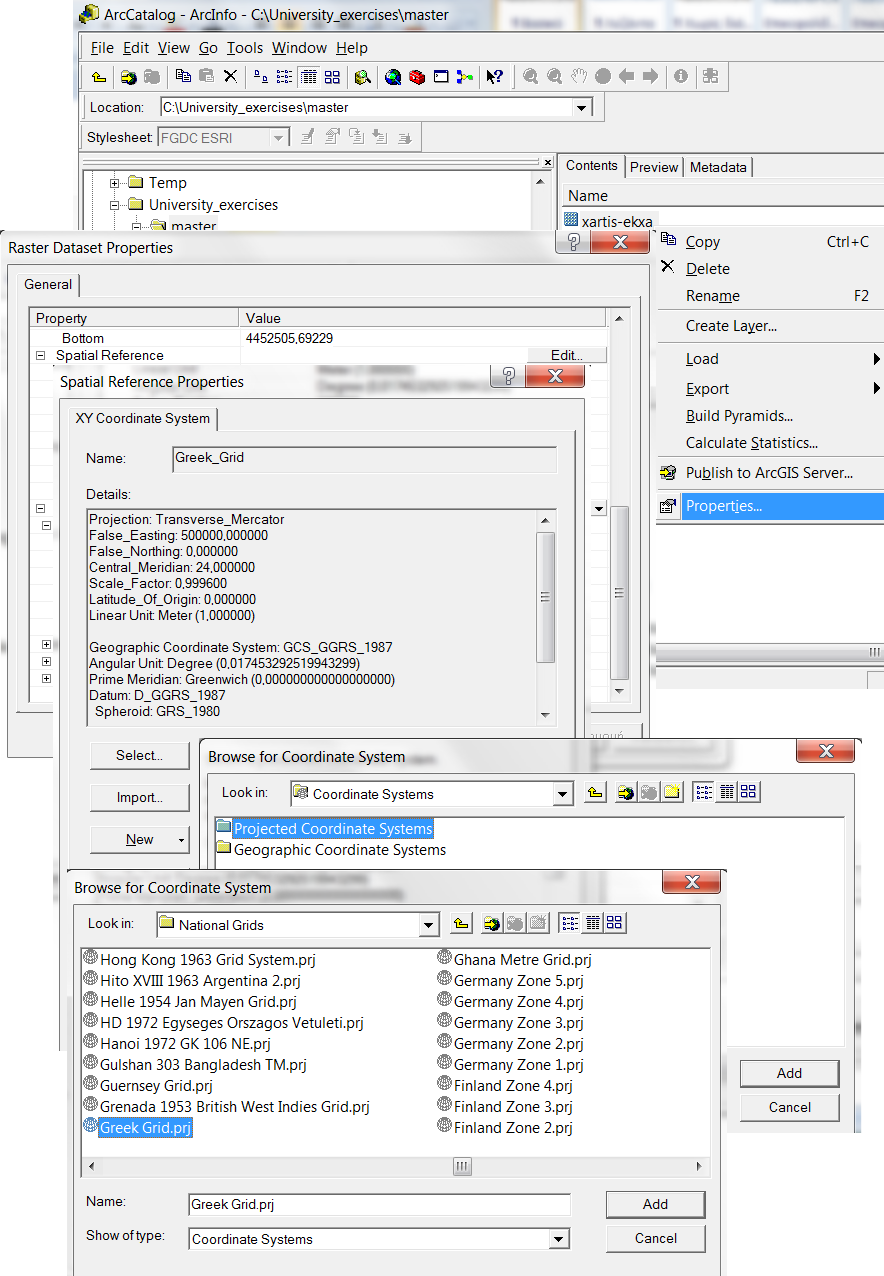884x1276 pixels.
Task: Click Connect To Folder icon in National Grids dialog
Action: point(491,923)
